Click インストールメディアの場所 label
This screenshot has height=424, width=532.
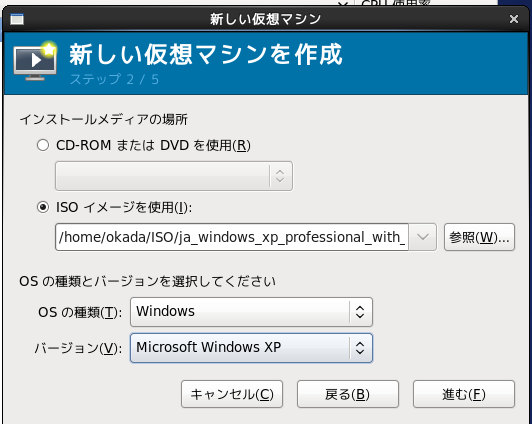103,119
